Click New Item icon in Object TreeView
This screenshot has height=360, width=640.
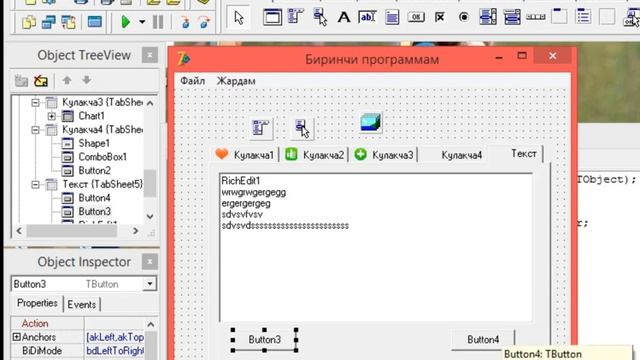(21, 80)
